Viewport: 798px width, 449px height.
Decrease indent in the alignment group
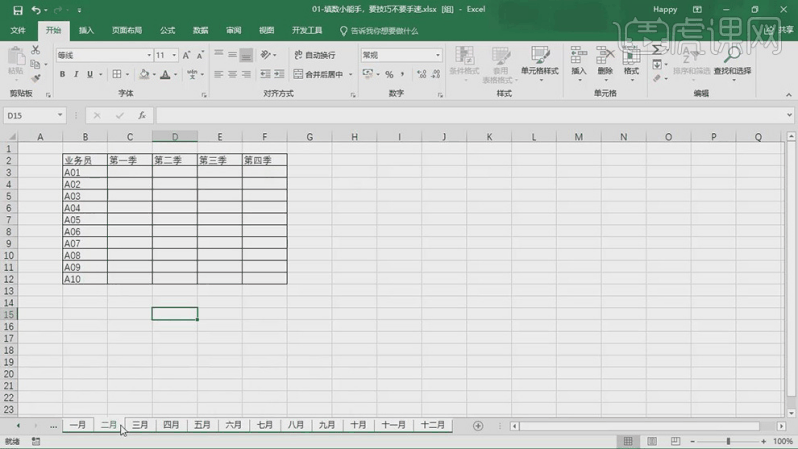(265, 74)
